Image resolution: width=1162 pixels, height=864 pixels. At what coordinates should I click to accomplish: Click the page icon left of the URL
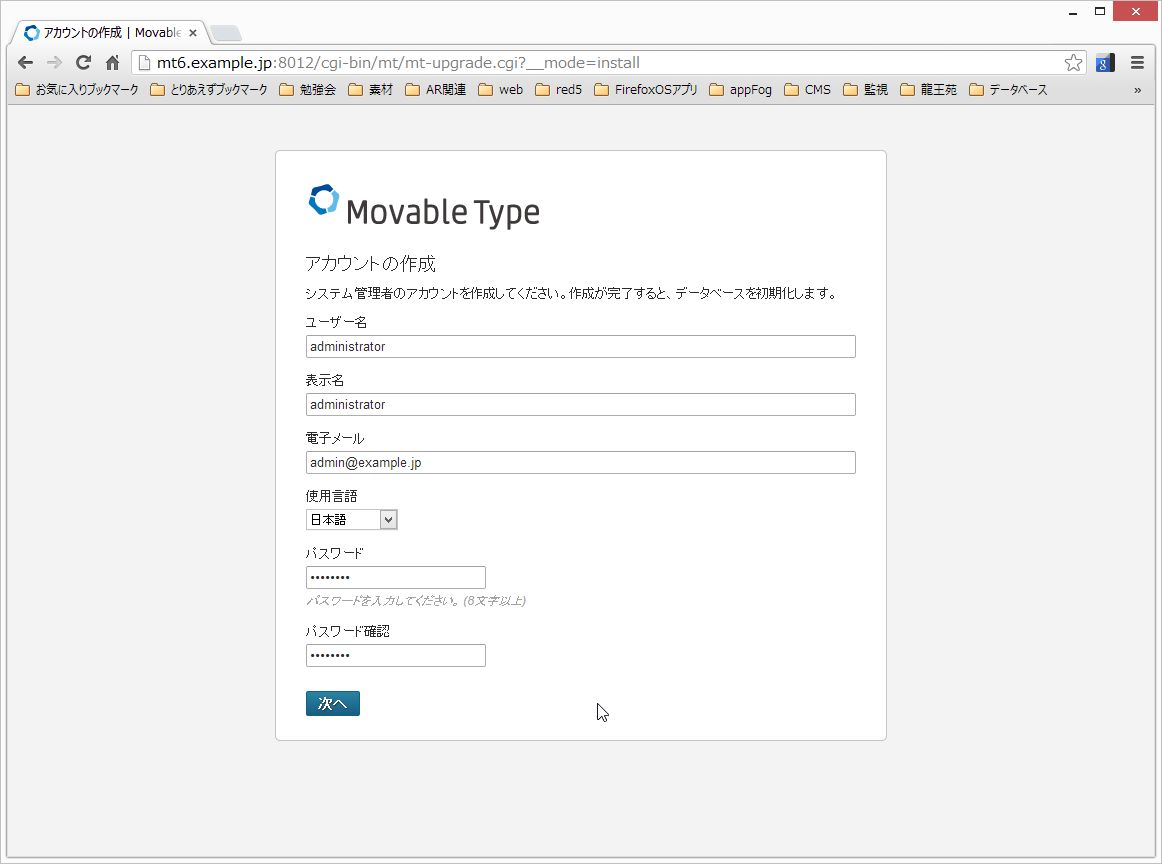145,63
